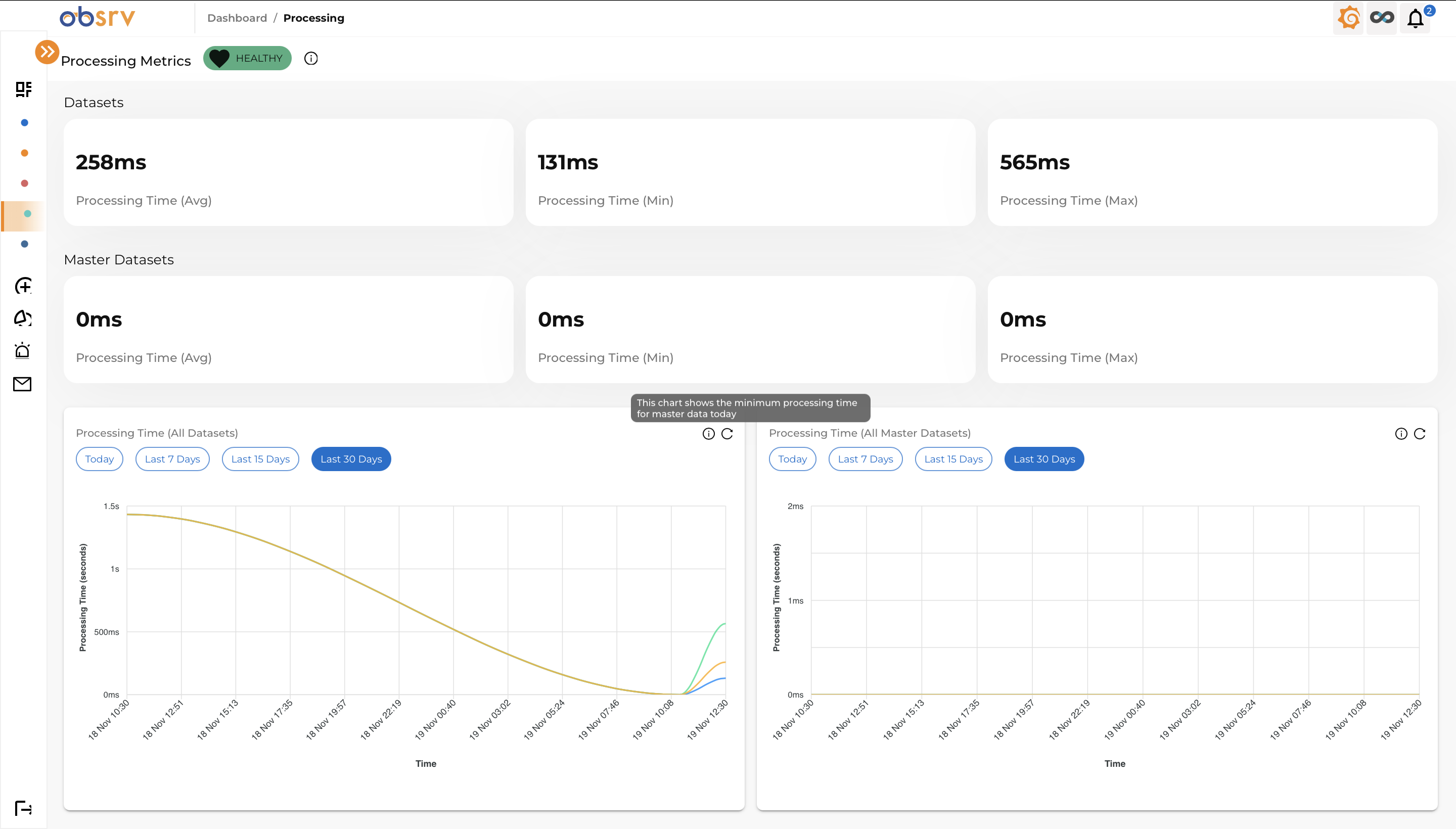Select Last 15 Days on Master Datasets chart
Viewport: 1456px width, 829px height.
pos(953,459)
